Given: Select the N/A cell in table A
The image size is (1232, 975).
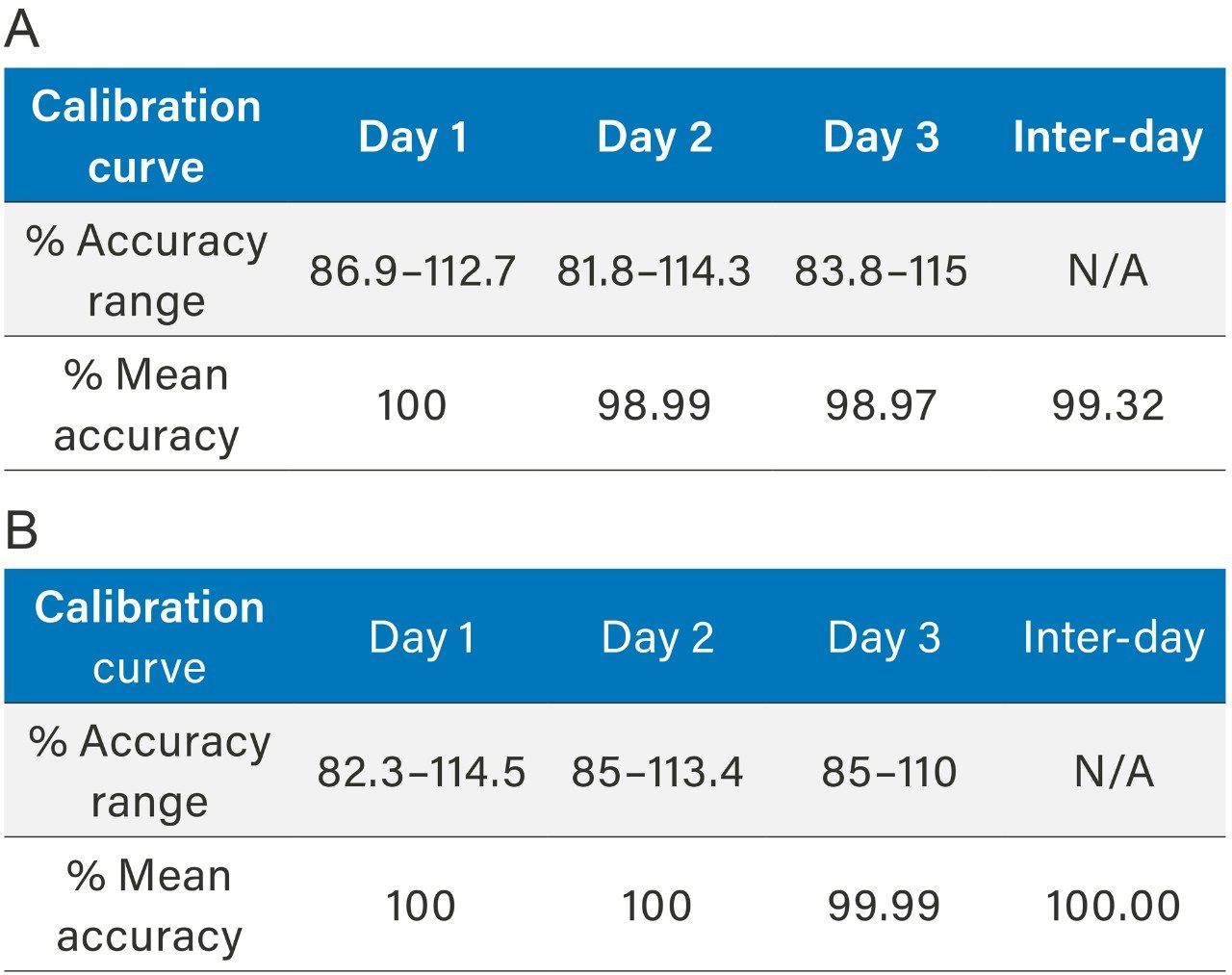Looking at the screenshot, I should click(x=1108, y=270).
